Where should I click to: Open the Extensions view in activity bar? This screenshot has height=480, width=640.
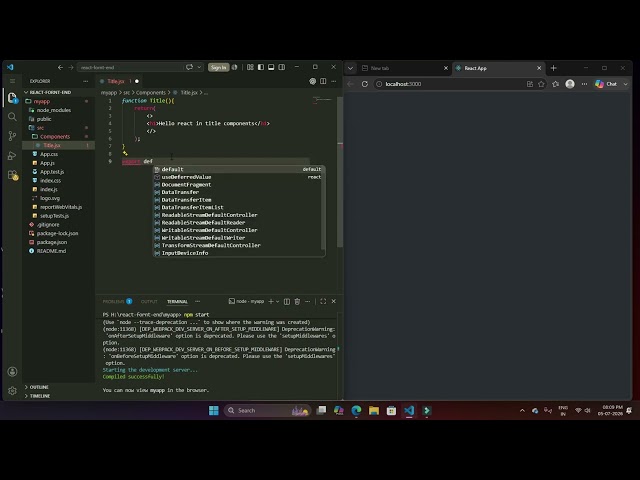pos(12,175)
